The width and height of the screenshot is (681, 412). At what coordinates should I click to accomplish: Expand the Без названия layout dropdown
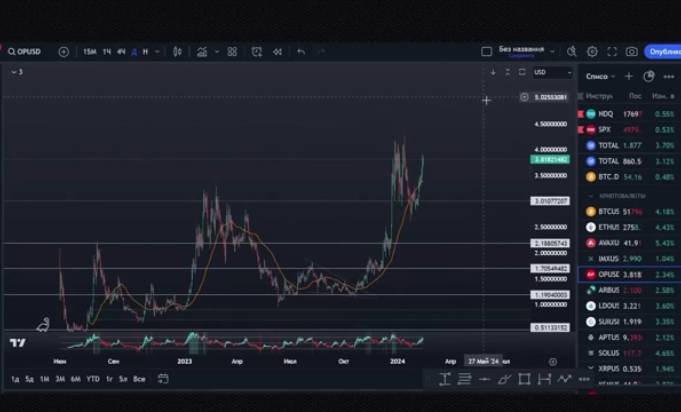pos(552,52)
